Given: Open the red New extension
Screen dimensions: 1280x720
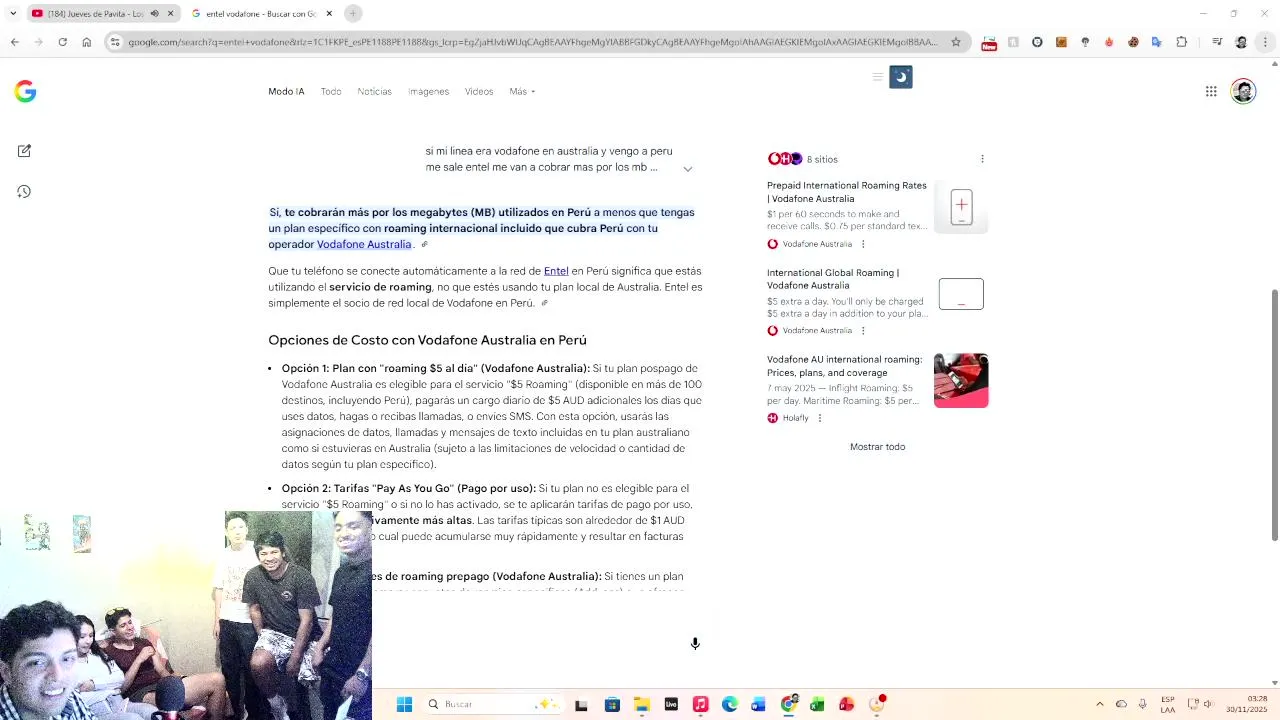Looking at the screenshot, I should click(989, 42).
